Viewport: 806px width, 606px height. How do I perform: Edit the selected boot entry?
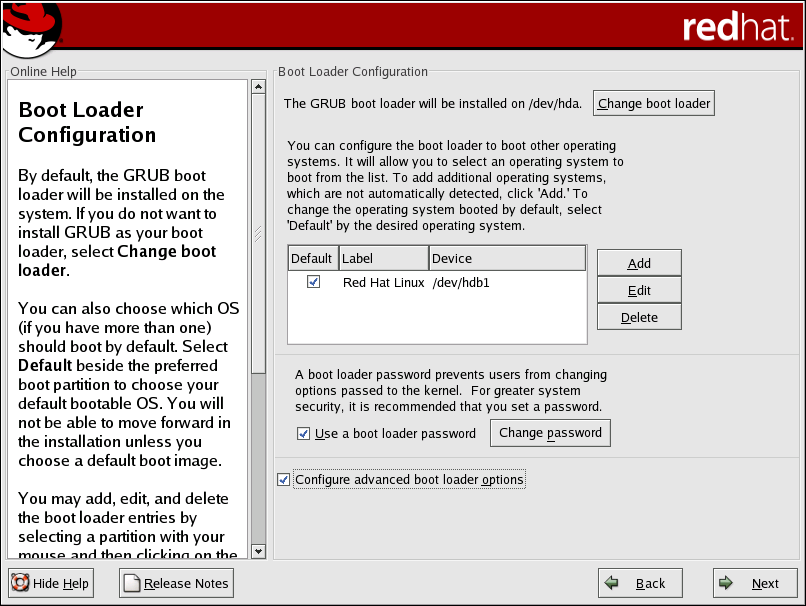click(639, 290)
